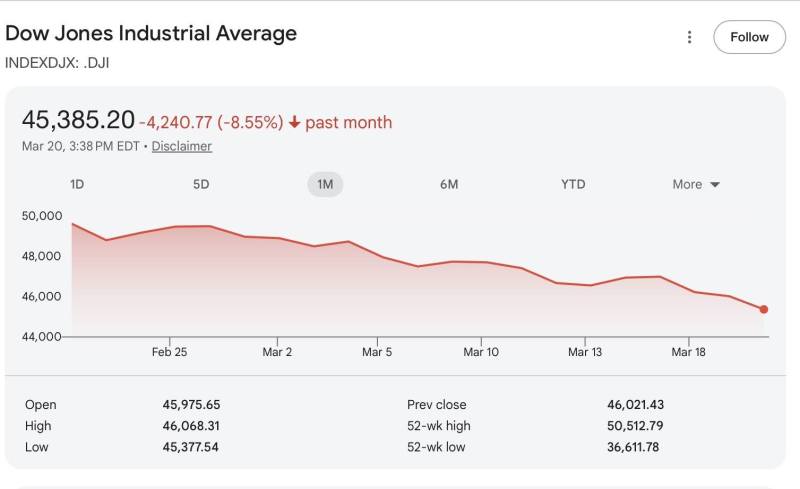
Task: Click the INDEXDJX: .DJI ticker text
Action: (x=57, y=63)
